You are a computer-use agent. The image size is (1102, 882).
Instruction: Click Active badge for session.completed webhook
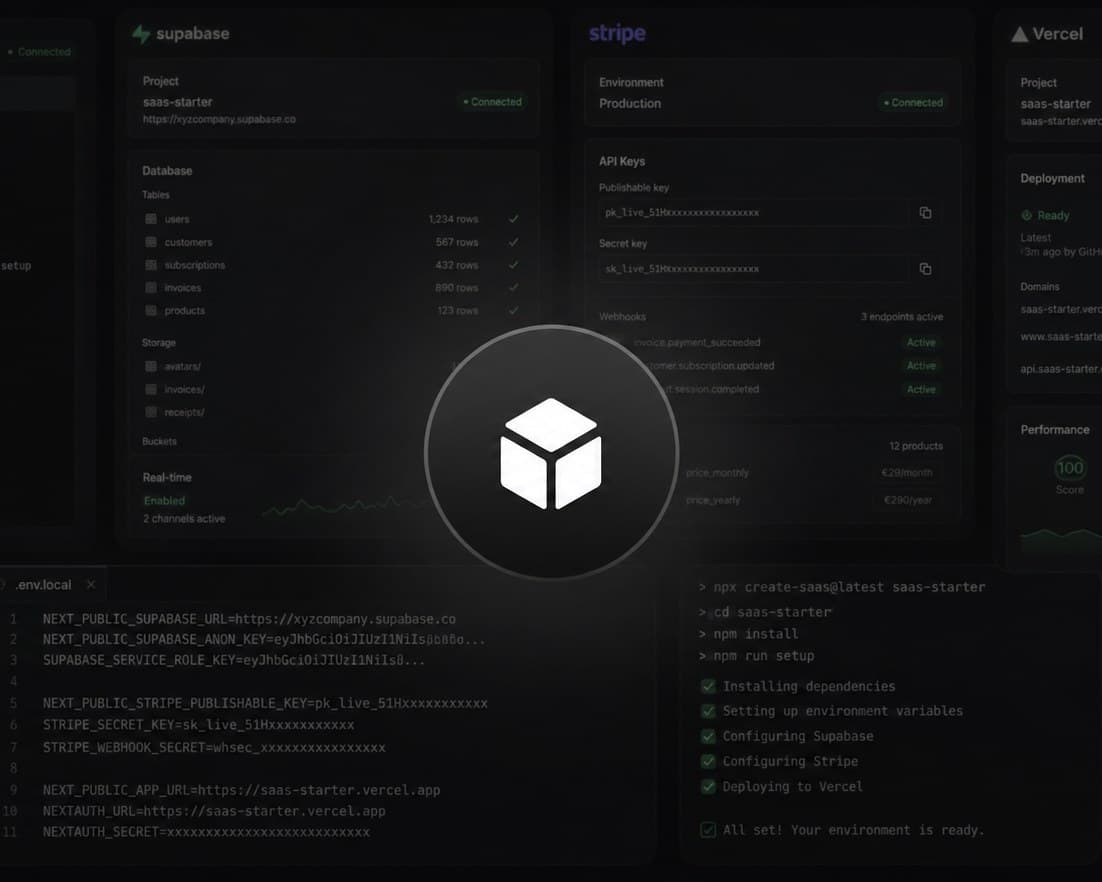[x=921, y=389]
